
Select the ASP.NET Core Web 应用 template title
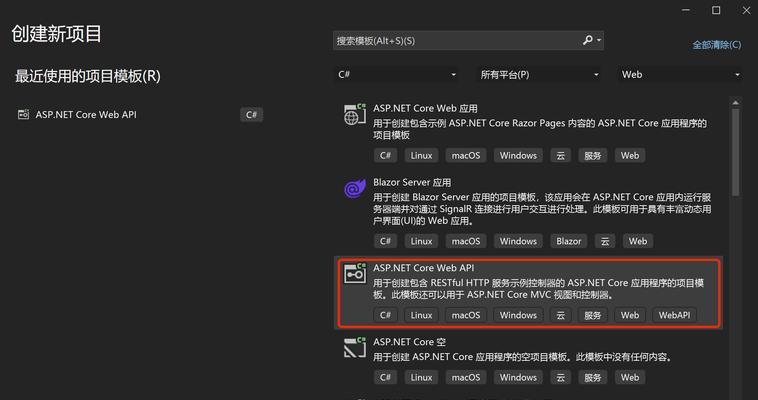425,108
